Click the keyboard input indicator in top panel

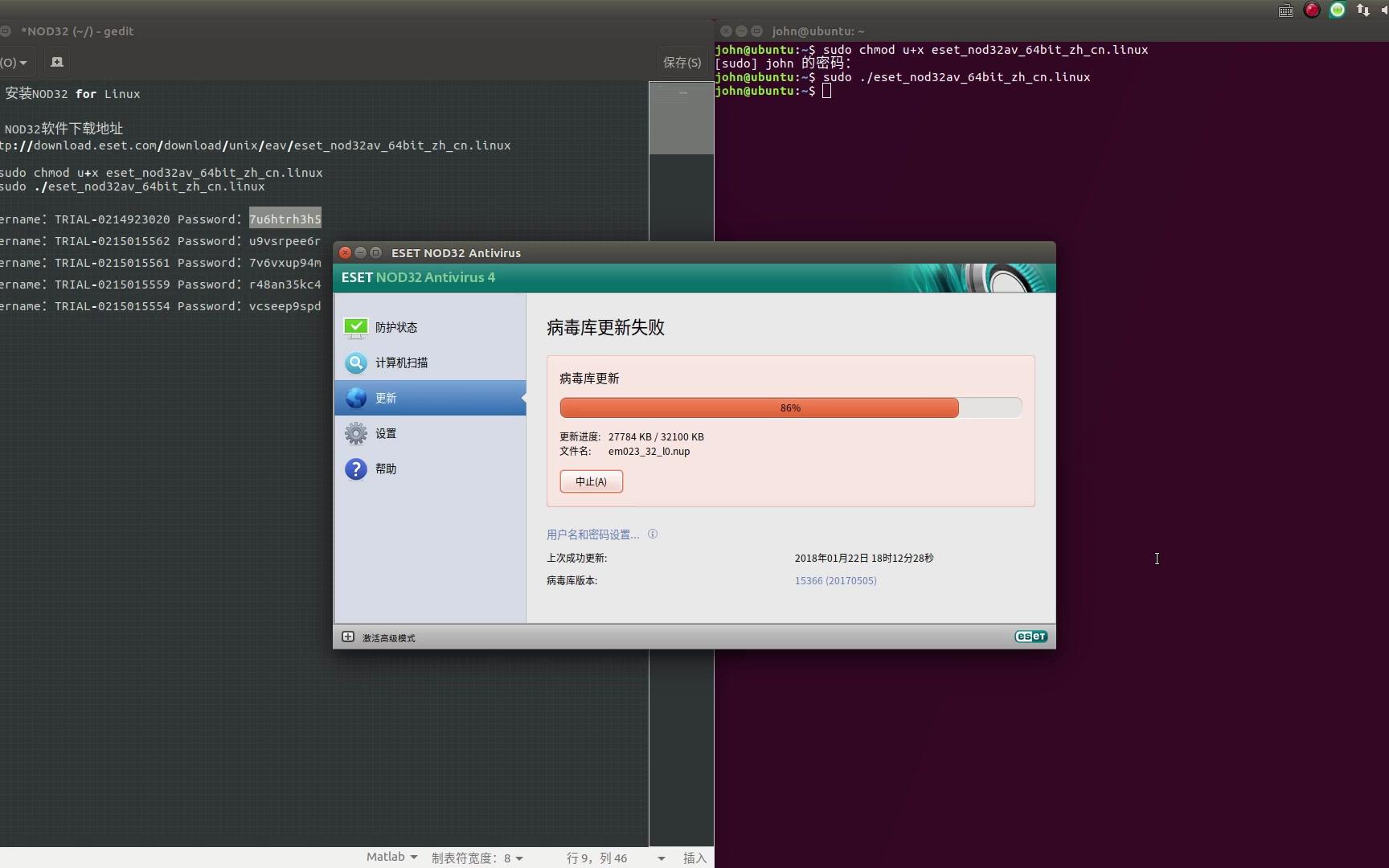(x=1285, y=10)
